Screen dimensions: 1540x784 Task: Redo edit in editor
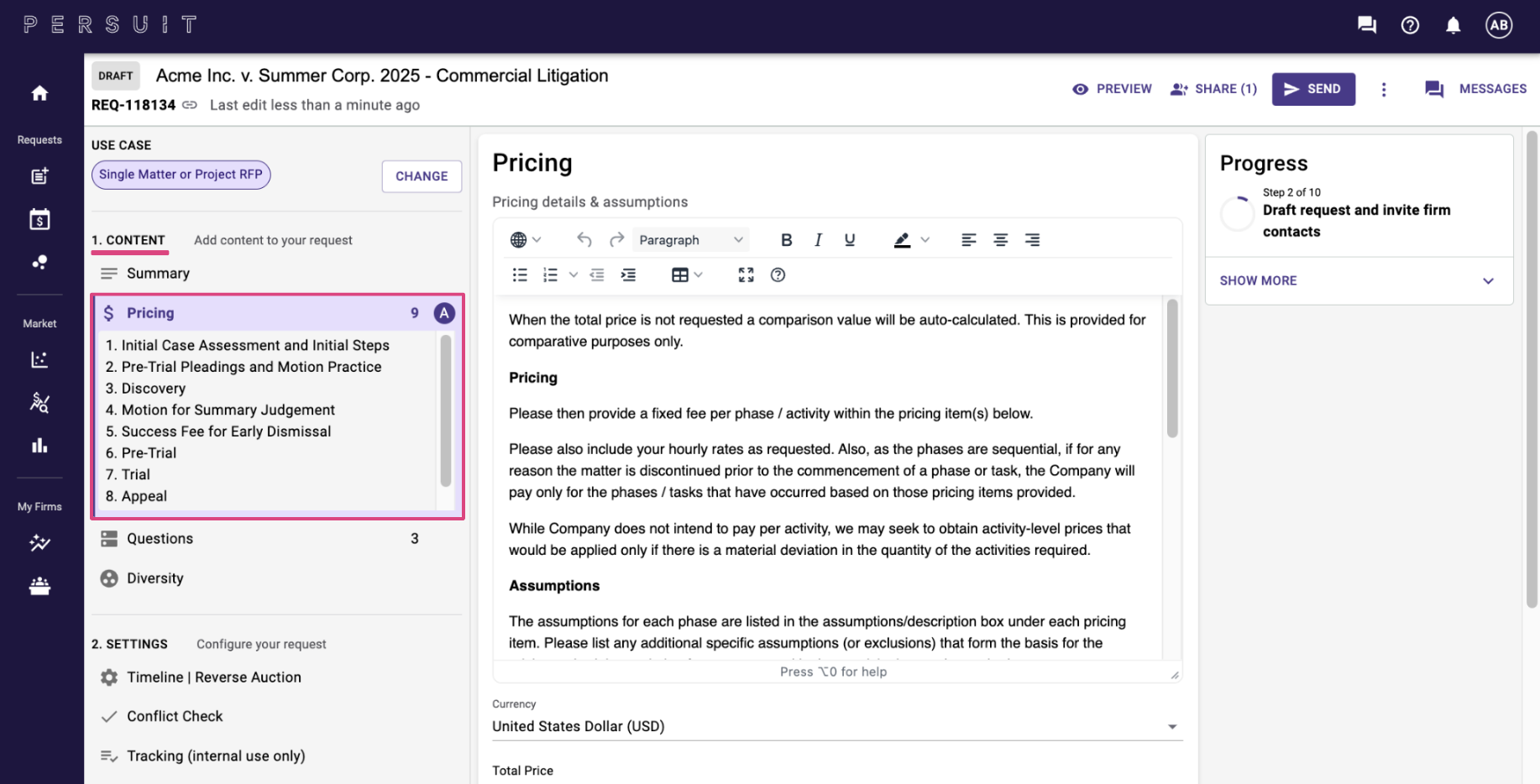pos(616,240)
